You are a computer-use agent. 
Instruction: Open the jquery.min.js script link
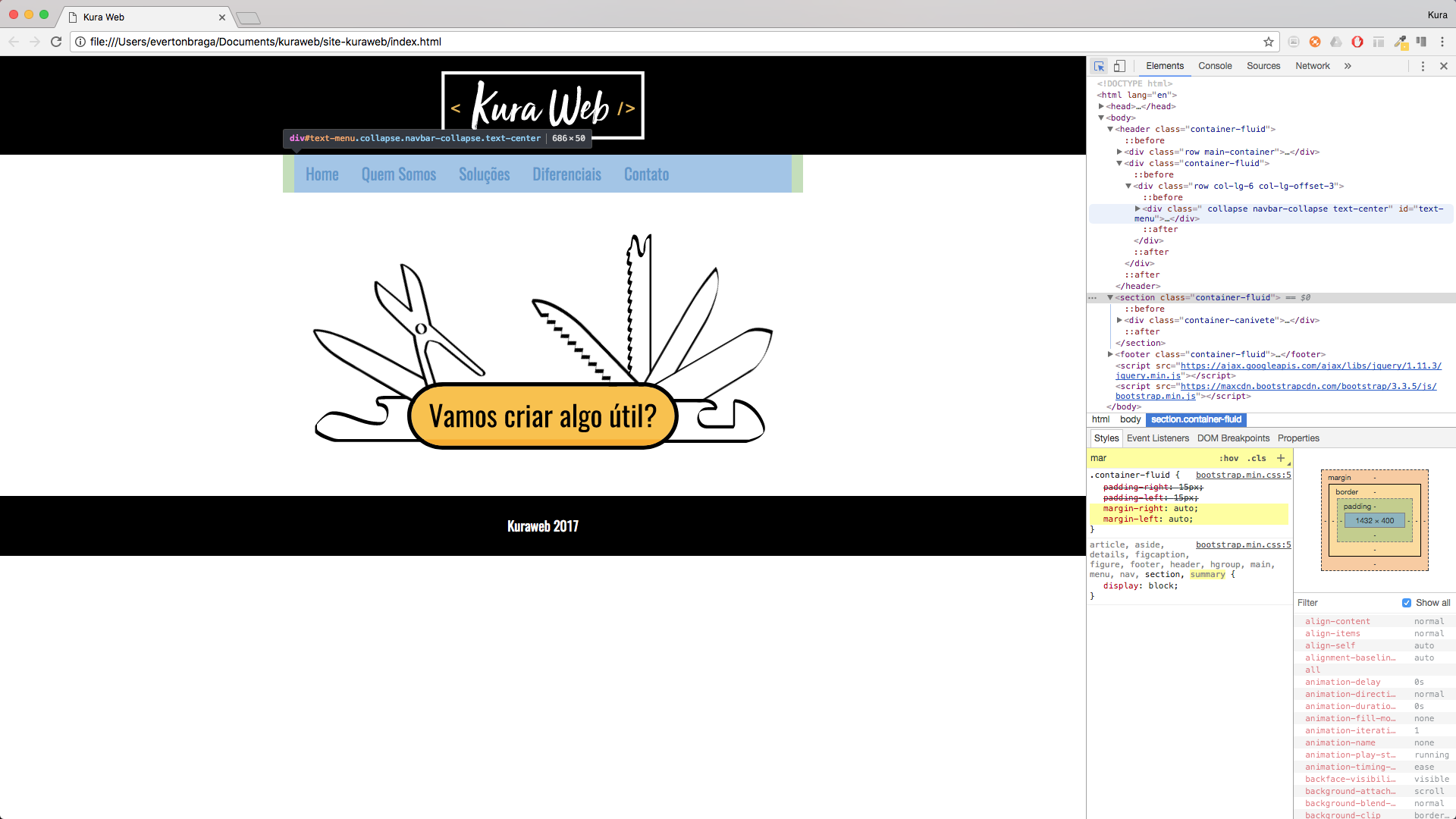(x=1279, y=371)
